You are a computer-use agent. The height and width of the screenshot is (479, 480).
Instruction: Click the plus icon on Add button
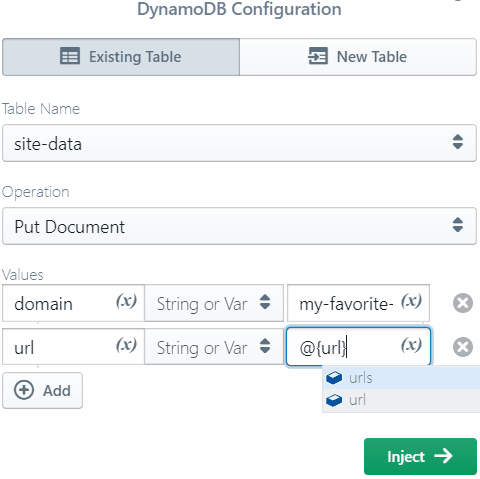[x=24, y=390]
